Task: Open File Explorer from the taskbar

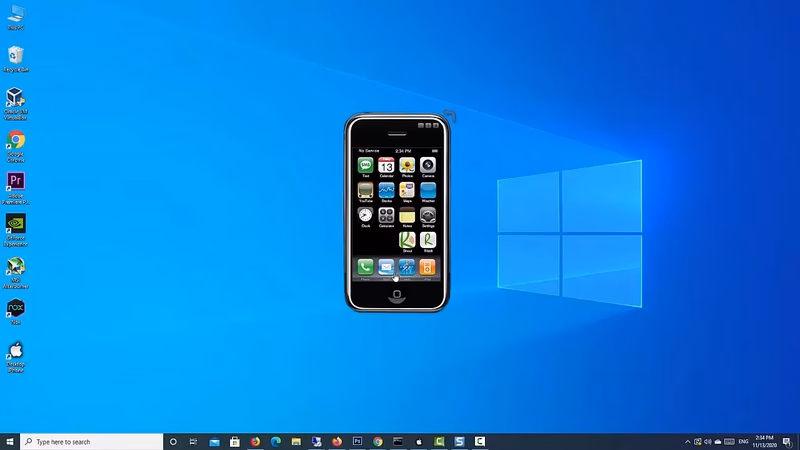Action: click(x=296, y=442)
